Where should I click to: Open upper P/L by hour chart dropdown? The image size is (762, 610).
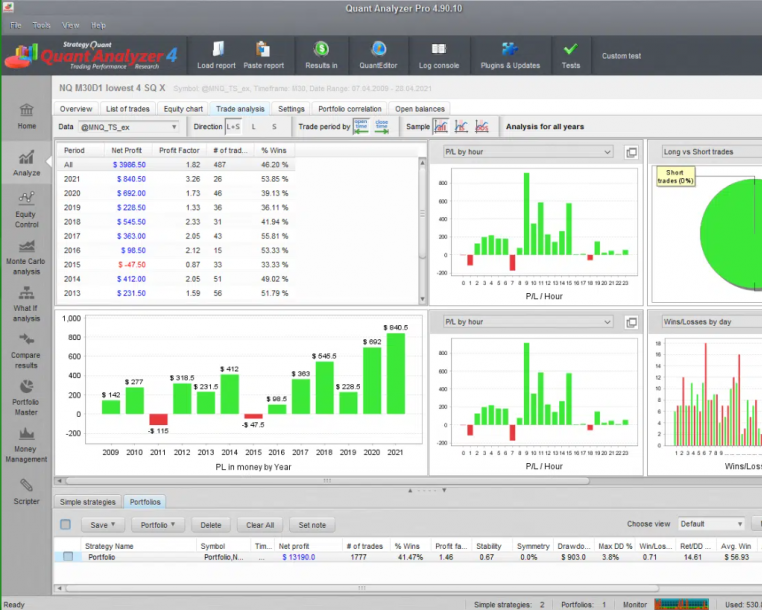(528, 152)
